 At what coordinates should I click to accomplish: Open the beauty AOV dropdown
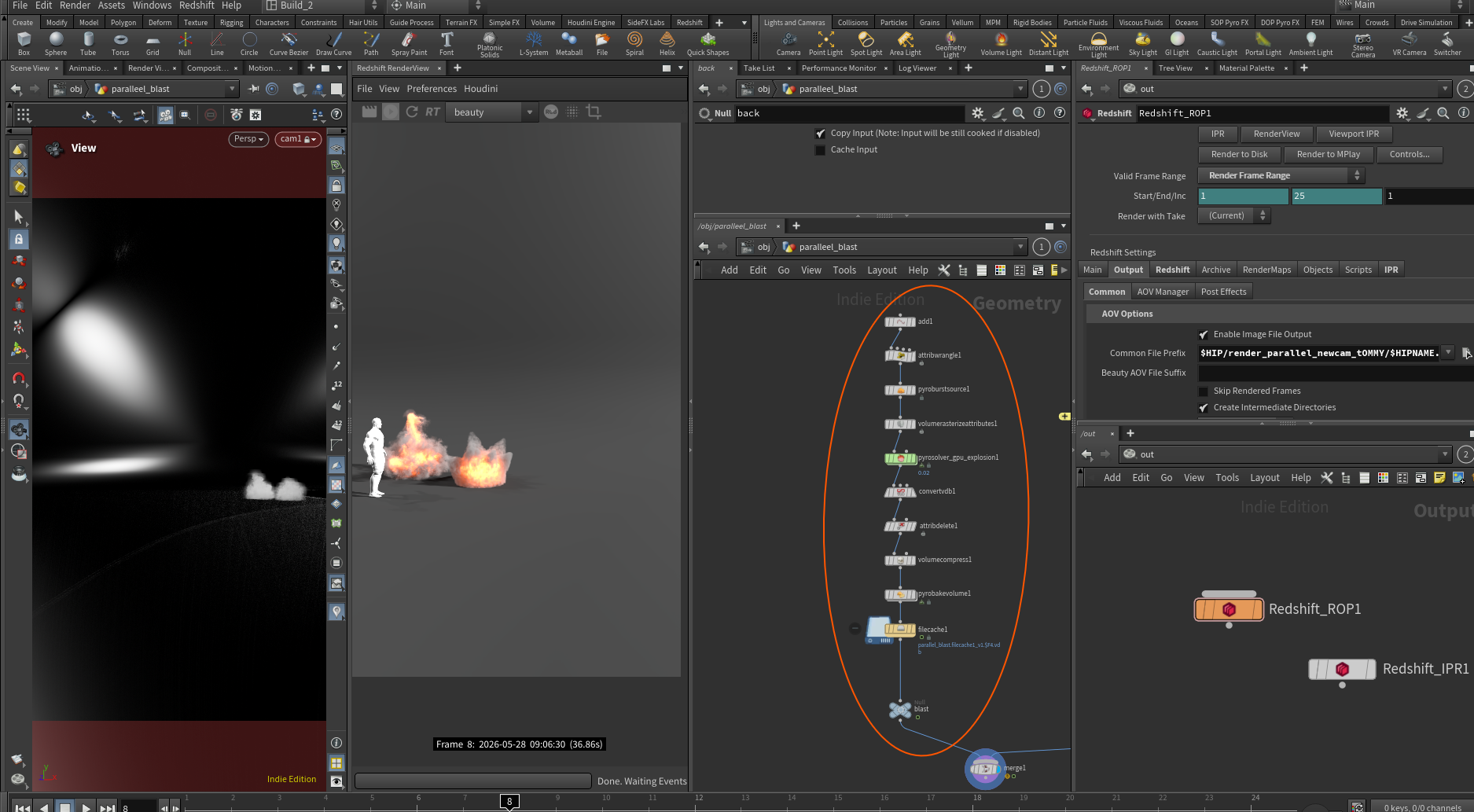pos(491,112)
